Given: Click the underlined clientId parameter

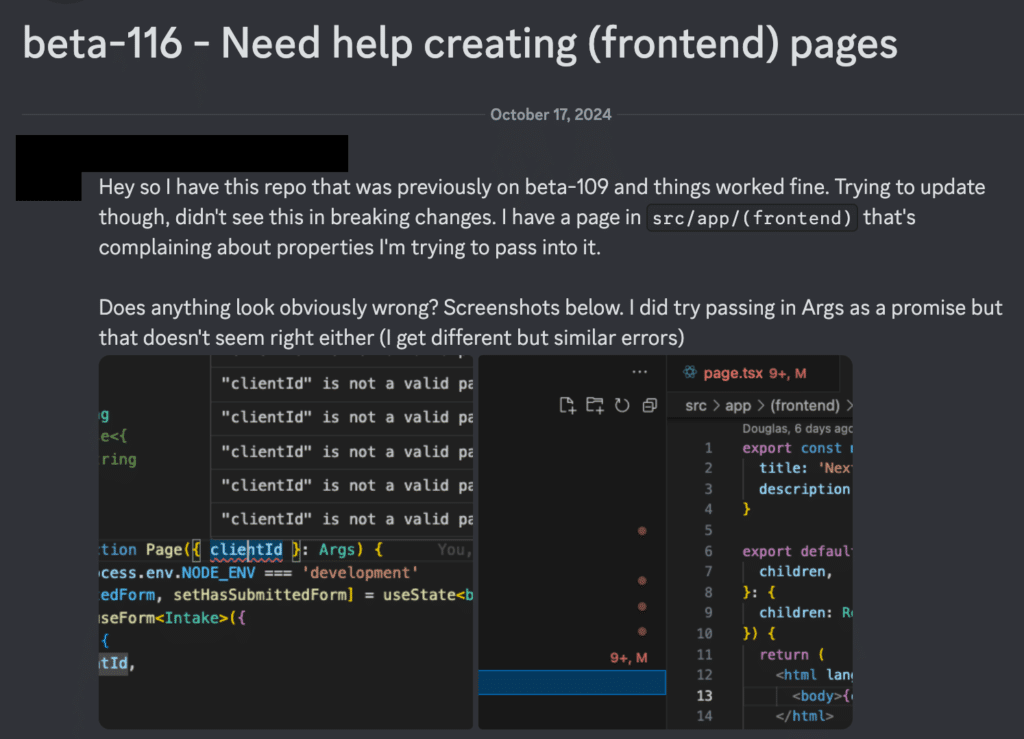Looking at the screenshot, I should [x=246, y=549].
